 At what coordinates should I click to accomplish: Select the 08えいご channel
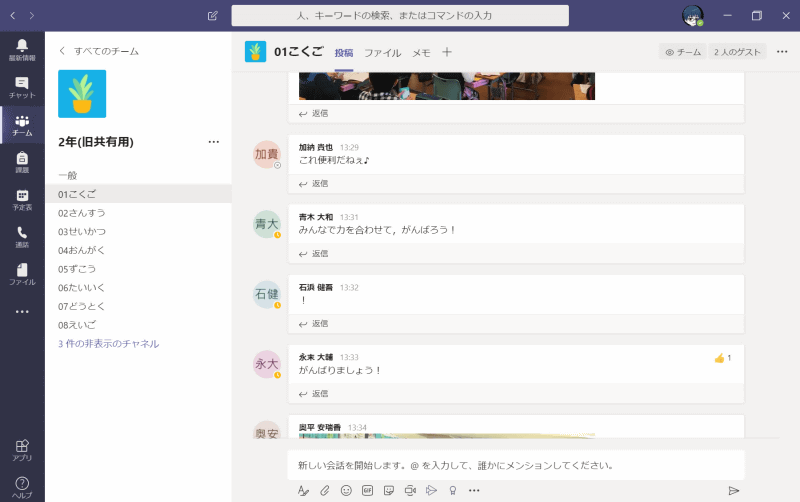point(138,325)
